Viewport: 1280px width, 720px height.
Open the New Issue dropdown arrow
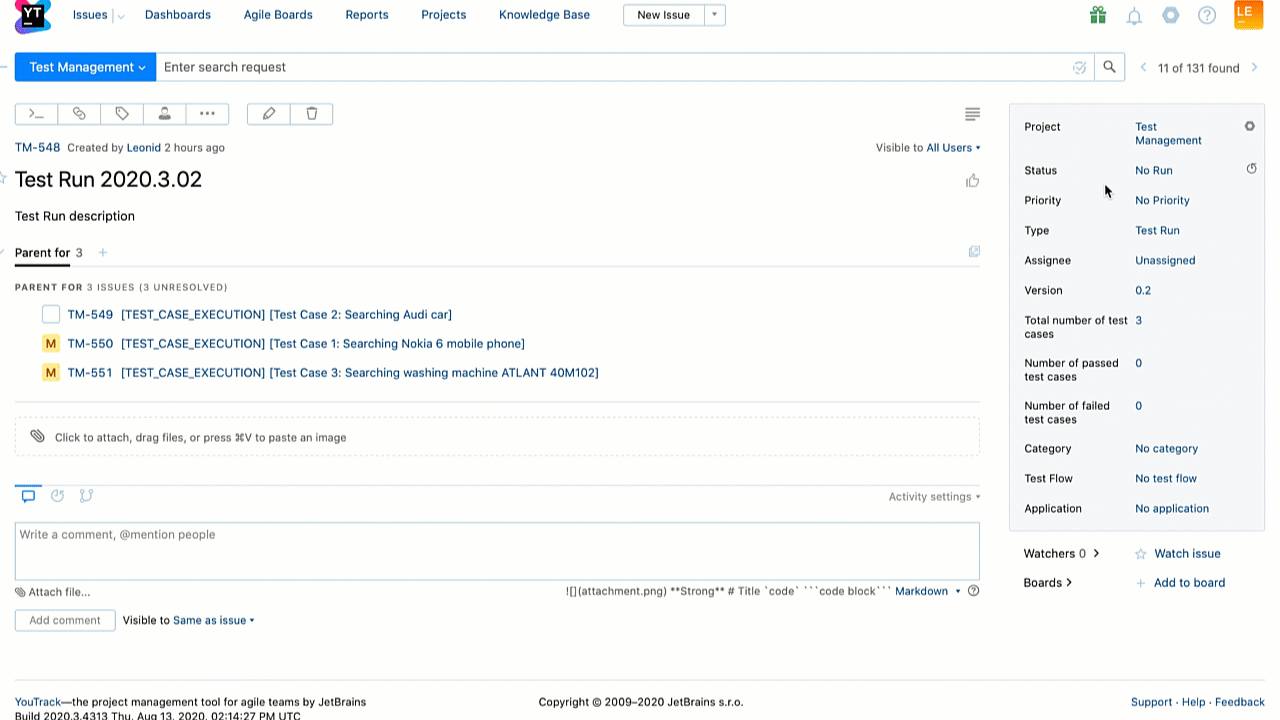click(x=714, y=15)
